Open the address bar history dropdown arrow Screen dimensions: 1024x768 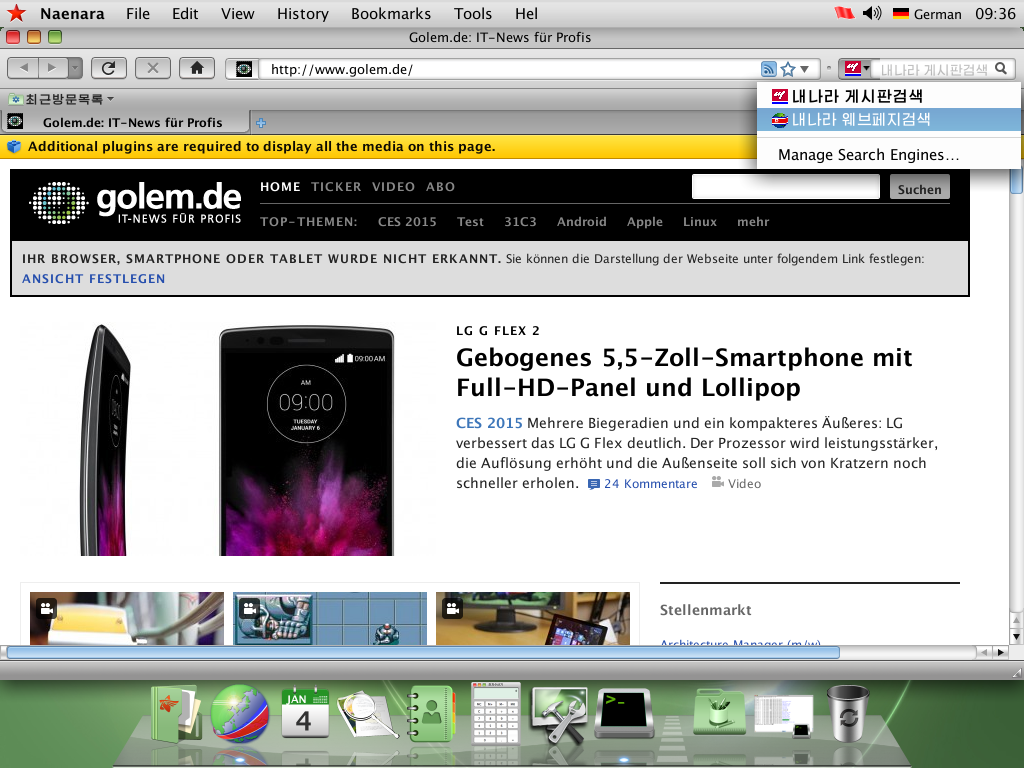805,69
